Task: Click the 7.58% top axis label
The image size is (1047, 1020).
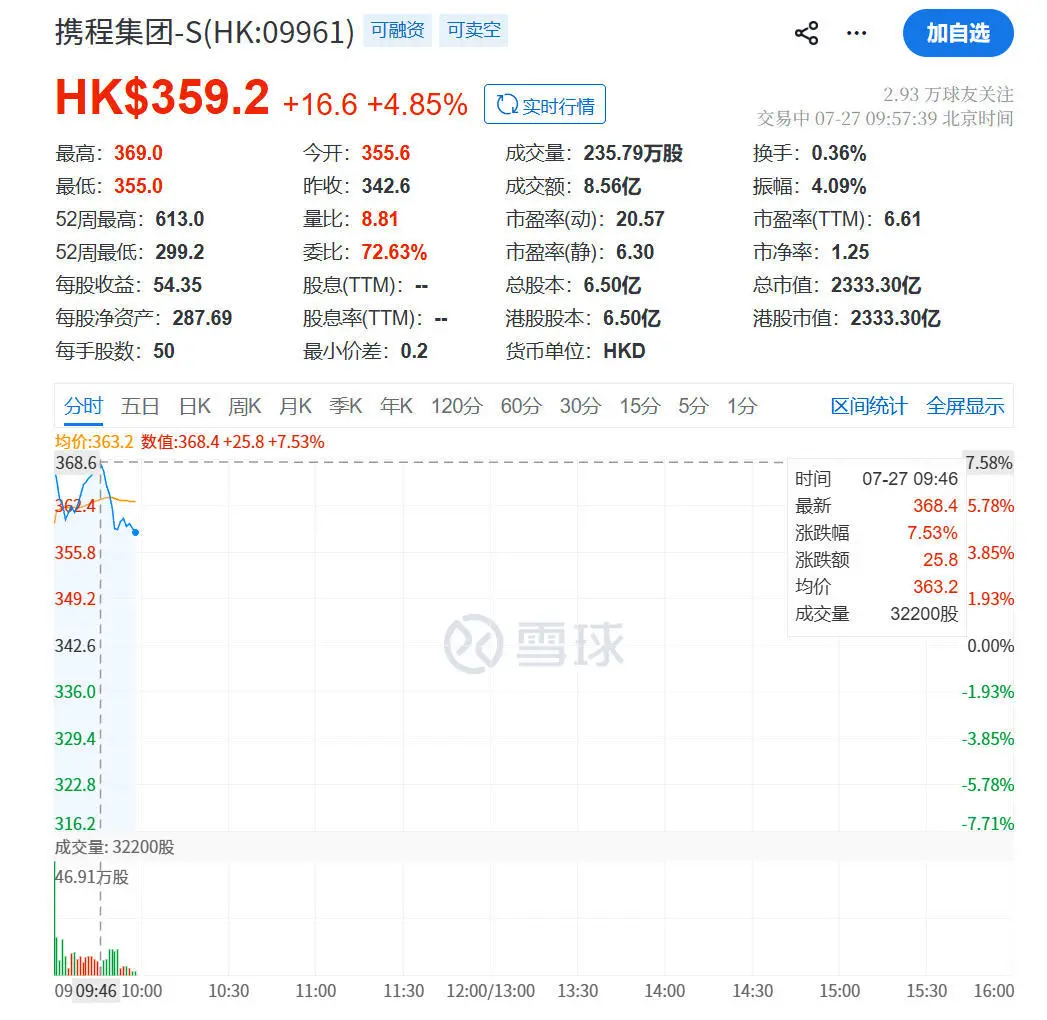Action: 989,463
